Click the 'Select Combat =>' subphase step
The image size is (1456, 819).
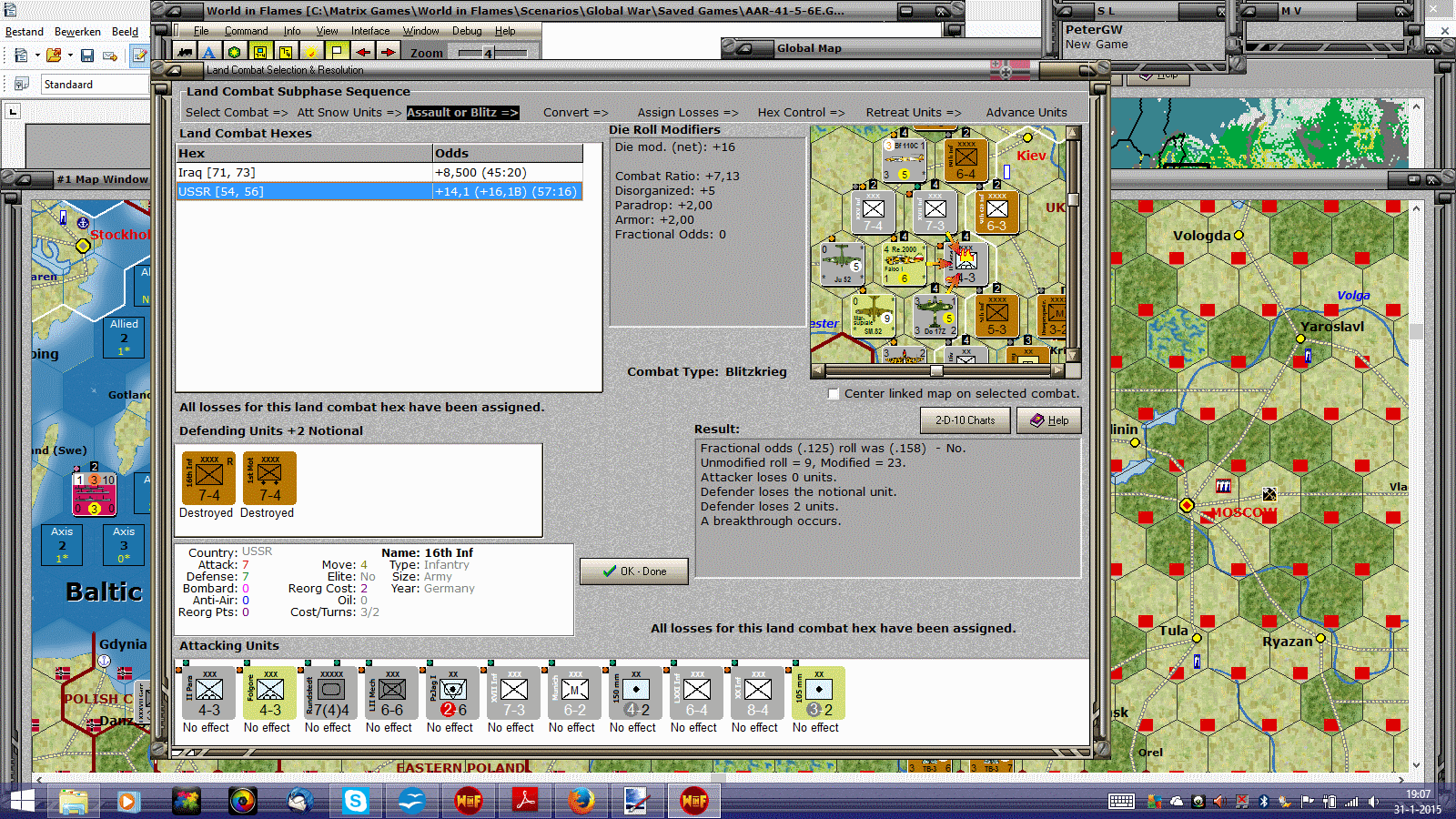(x=237, y=113)
